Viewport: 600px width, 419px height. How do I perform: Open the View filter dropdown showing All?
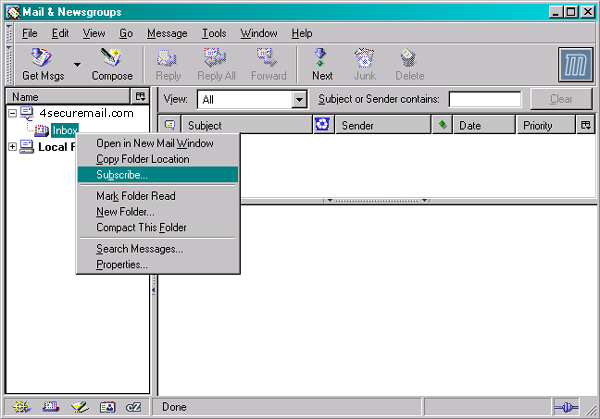click(251, 99)
